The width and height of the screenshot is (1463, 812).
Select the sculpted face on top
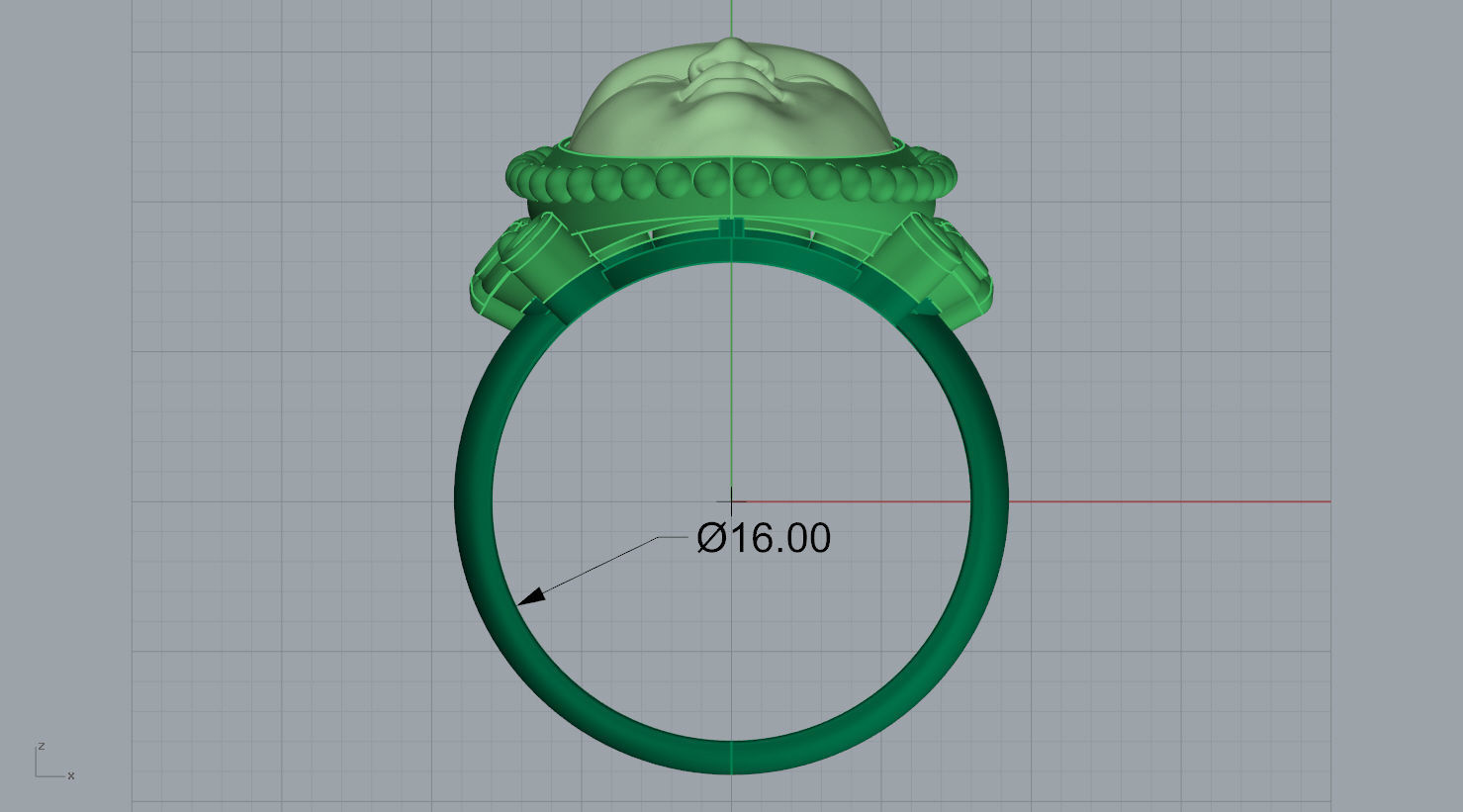(x=732, y=97)
